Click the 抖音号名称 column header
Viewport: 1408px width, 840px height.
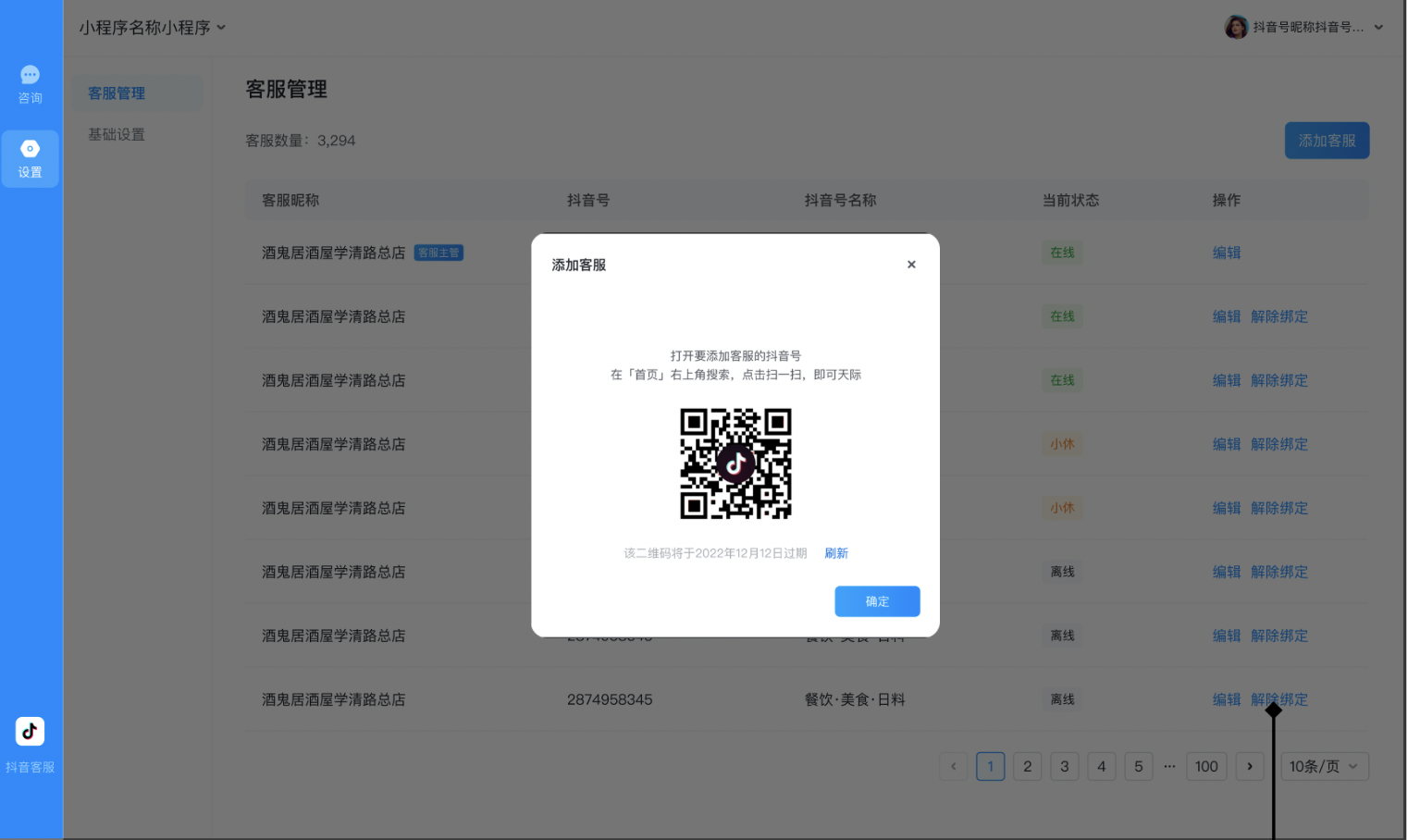[x=840, y=200]
